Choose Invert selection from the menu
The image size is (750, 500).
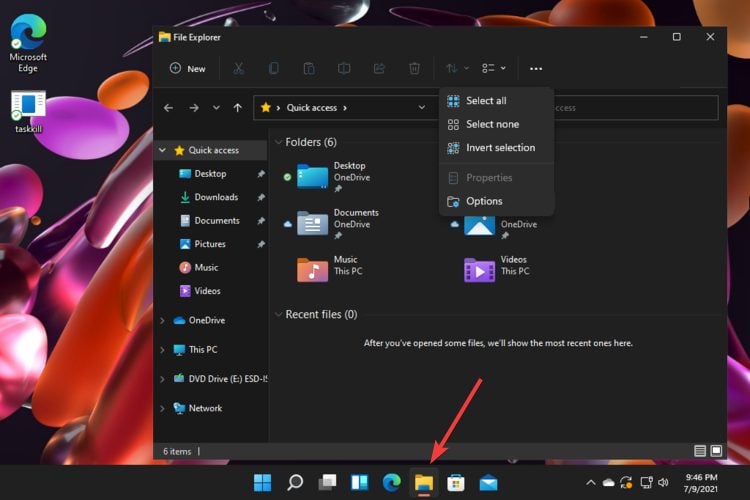(499, 148)
